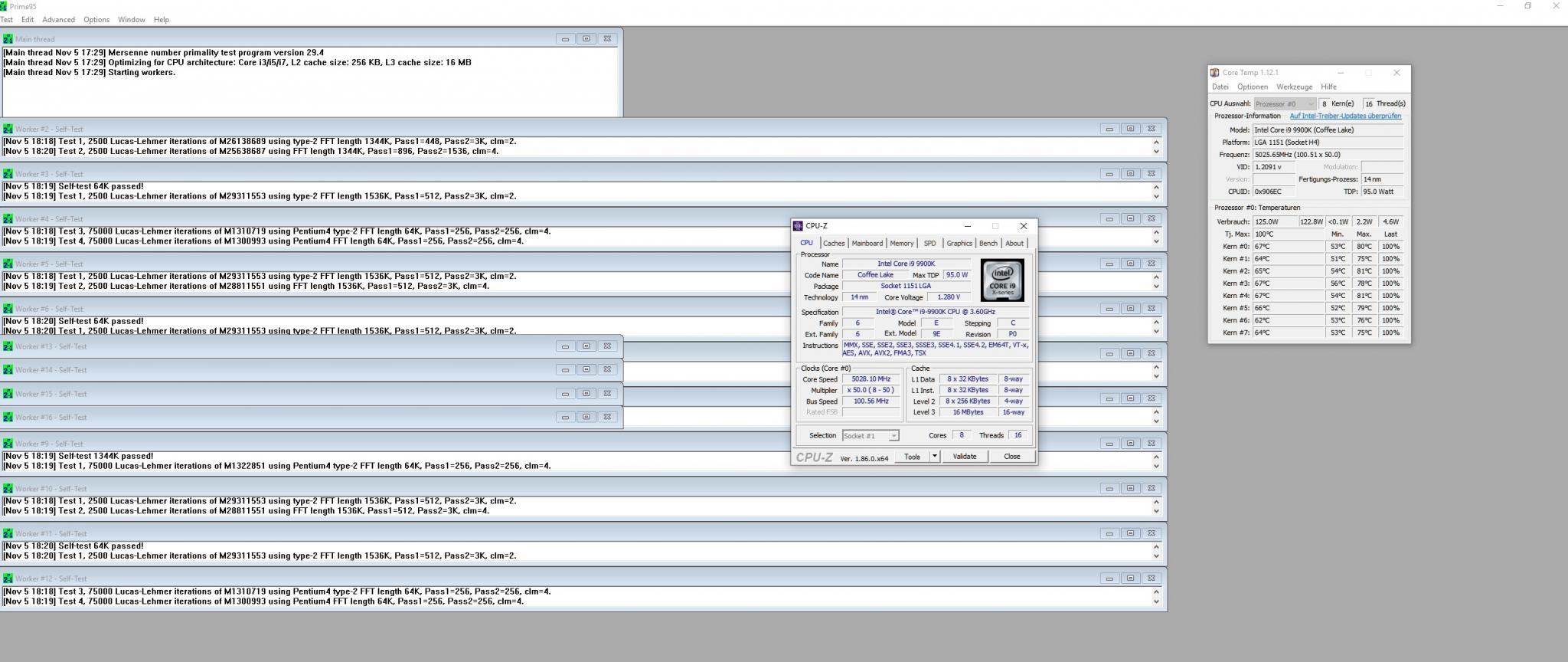Screen dimensions: 1568x662
Task: Click the Close button in CPU-Z
Action: [1011, 457]
